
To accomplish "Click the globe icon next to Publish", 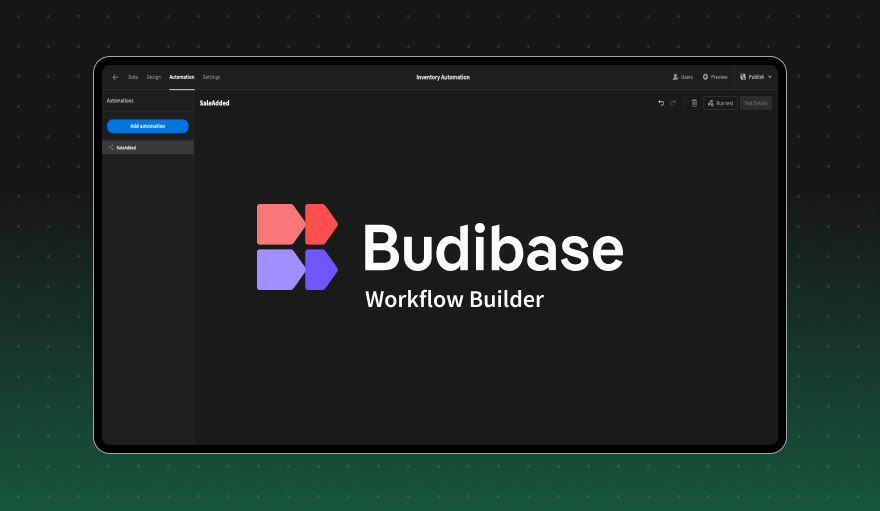I will pos(743,77).
